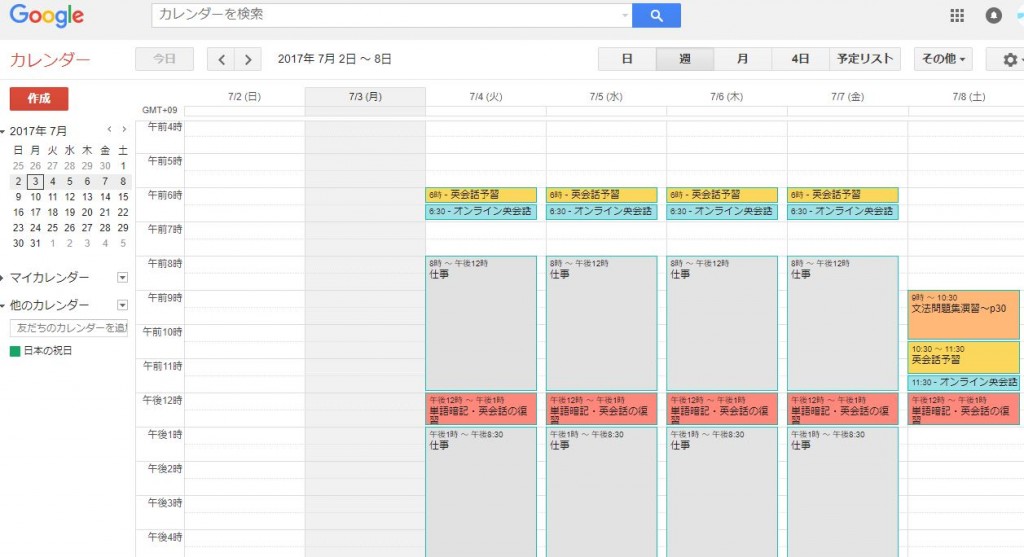The width and height of the screenshot is (1024, 557).
Task: Switch to 4日 view
Action: click(x=800, y=59)
